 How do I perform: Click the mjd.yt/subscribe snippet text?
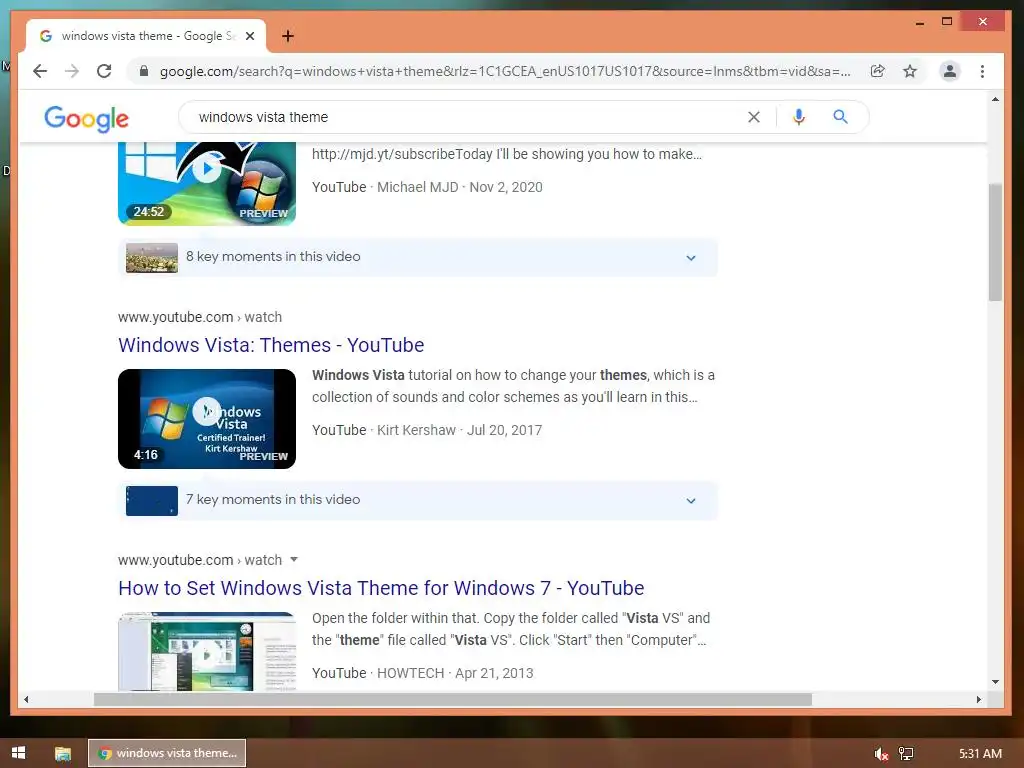click(x=507, y=154)
